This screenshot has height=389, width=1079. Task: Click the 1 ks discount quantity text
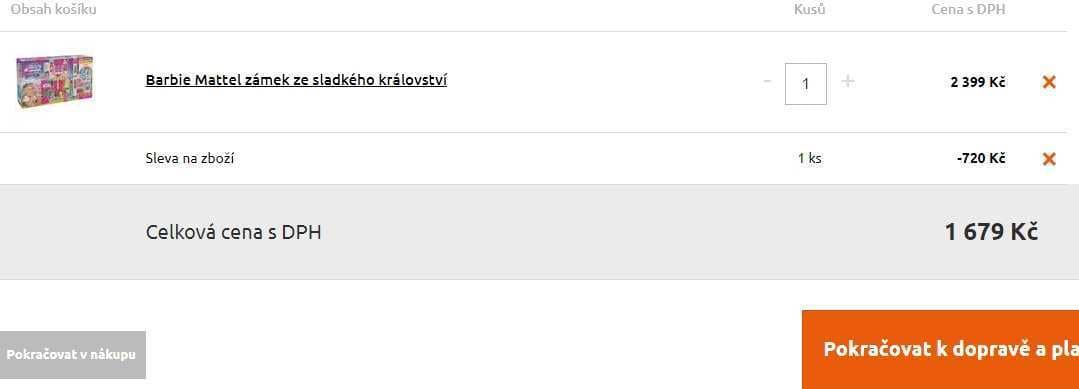click(x=810, y=158)
